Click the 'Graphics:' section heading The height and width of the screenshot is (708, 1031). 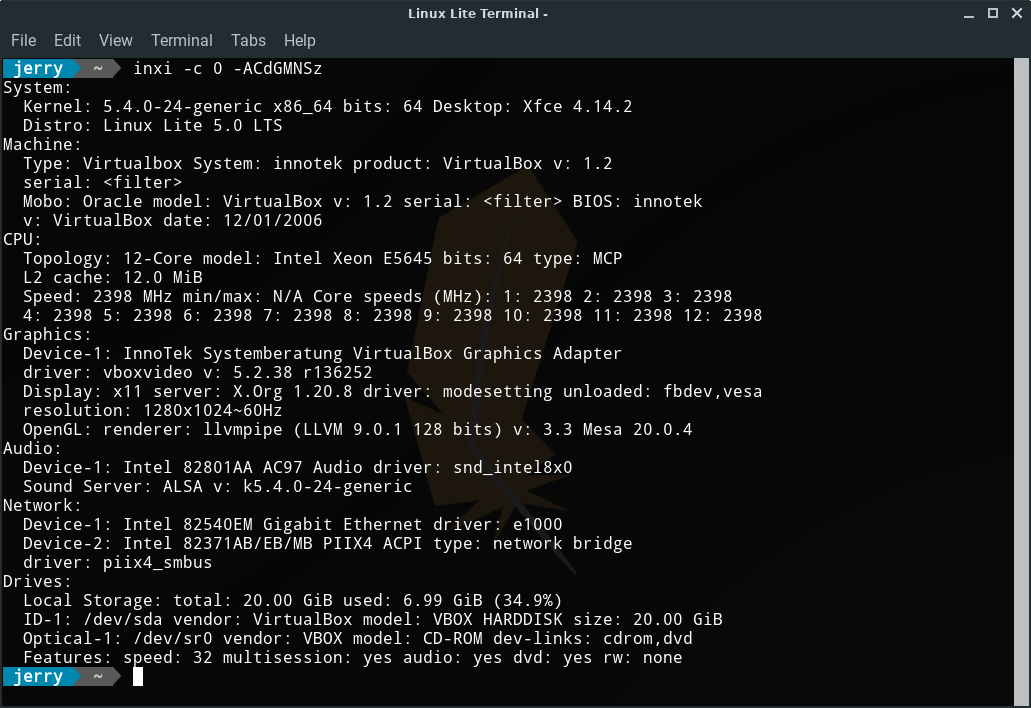tap(47, 334)
